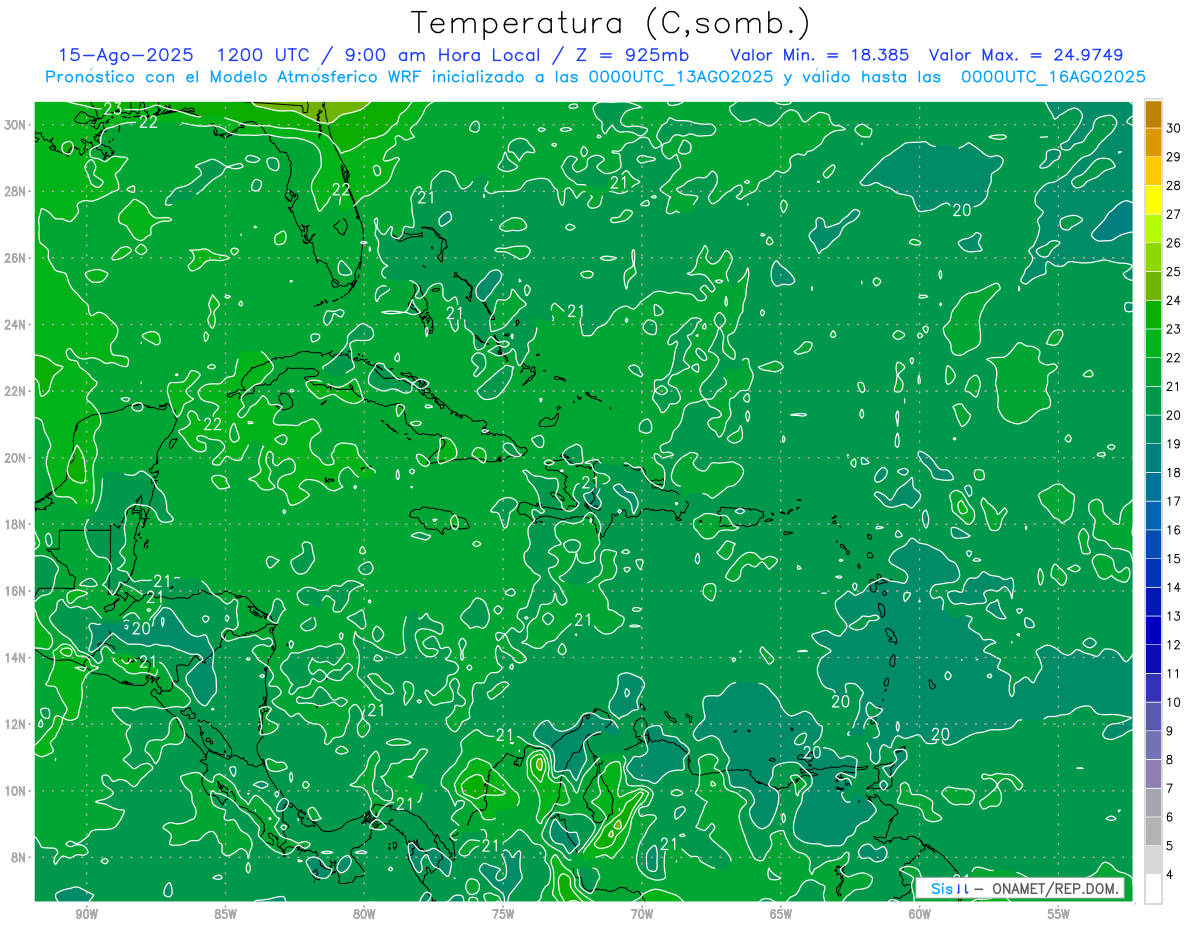Click legend value "17" on the color scale
Image resolution: width=1200 pixels, height=927 pixels.
click(x=1174, y=501)
